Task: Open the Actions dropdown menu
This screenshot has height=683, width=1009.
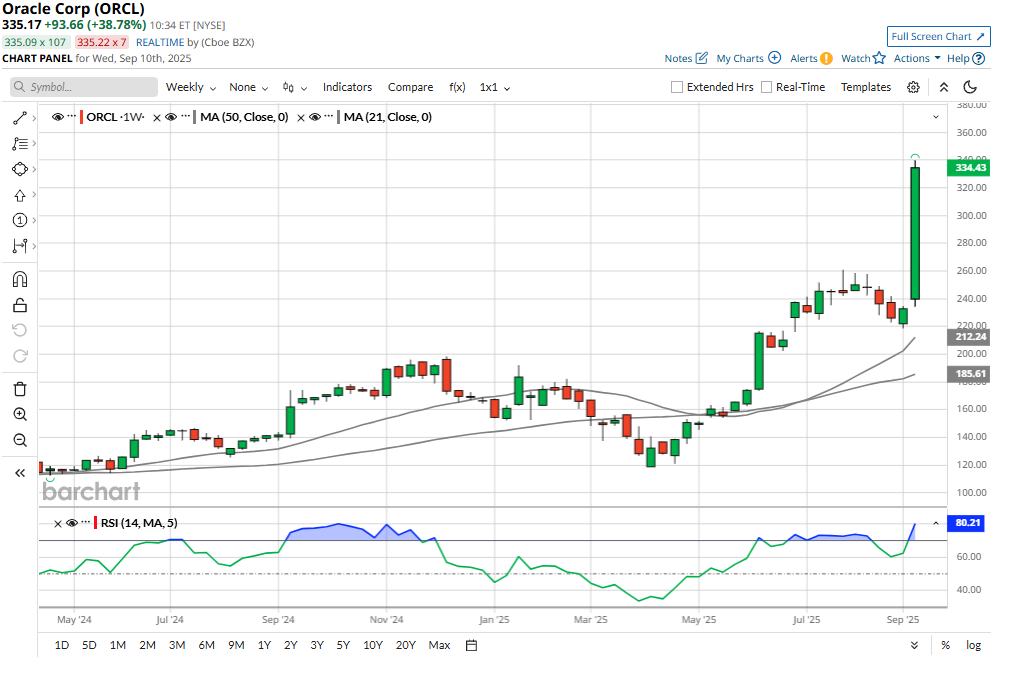Action: tap(917, 59)
